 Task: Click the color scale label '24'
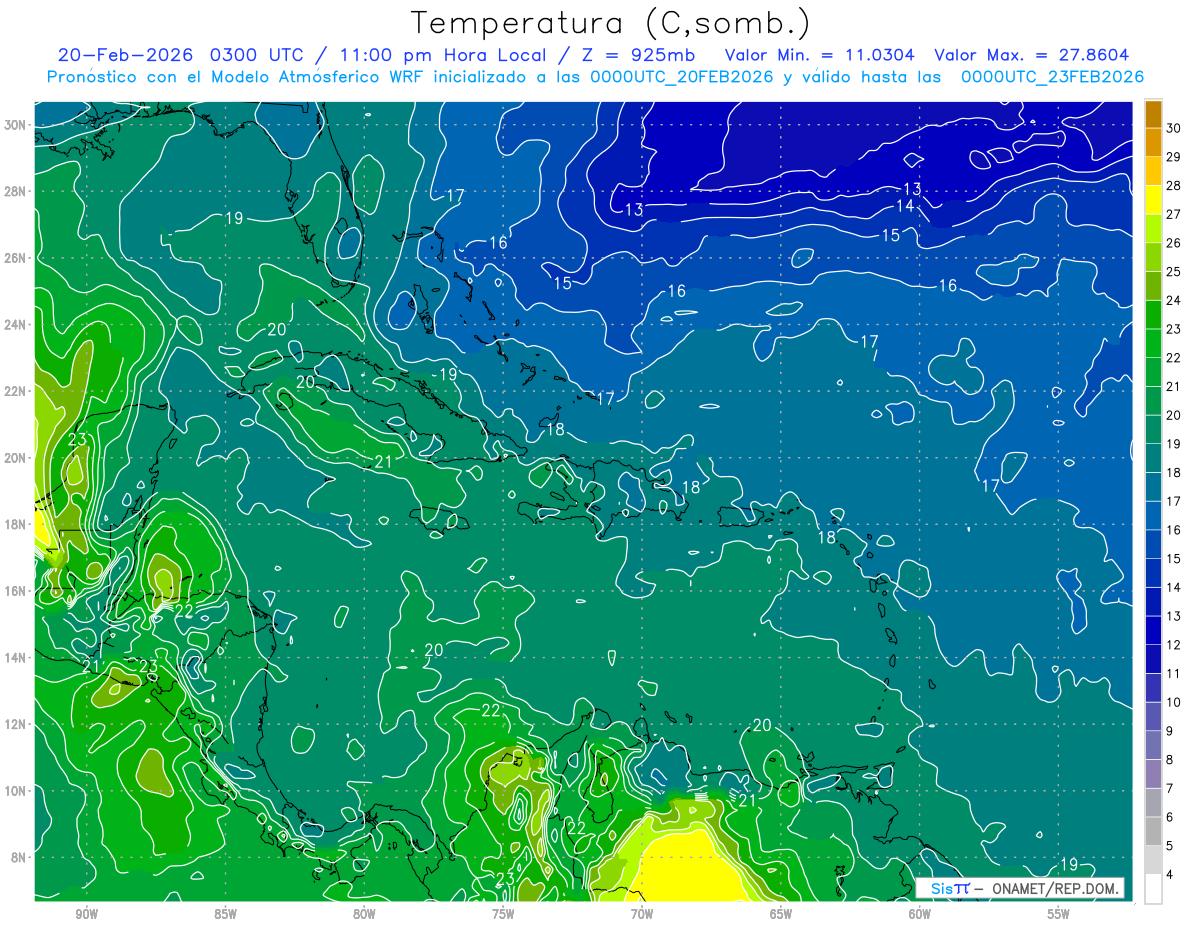[1174, 300]
